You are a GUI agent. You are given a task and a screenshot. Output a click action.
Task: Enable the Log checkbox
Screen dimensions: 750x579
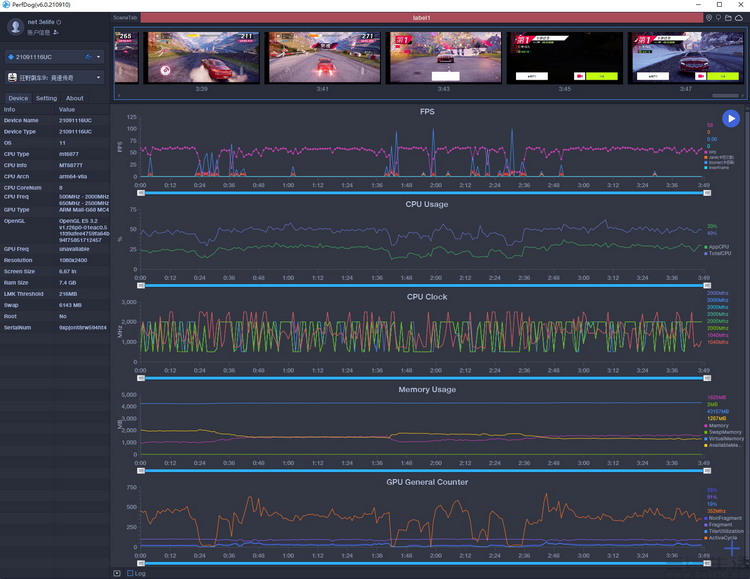coord(130,573)
